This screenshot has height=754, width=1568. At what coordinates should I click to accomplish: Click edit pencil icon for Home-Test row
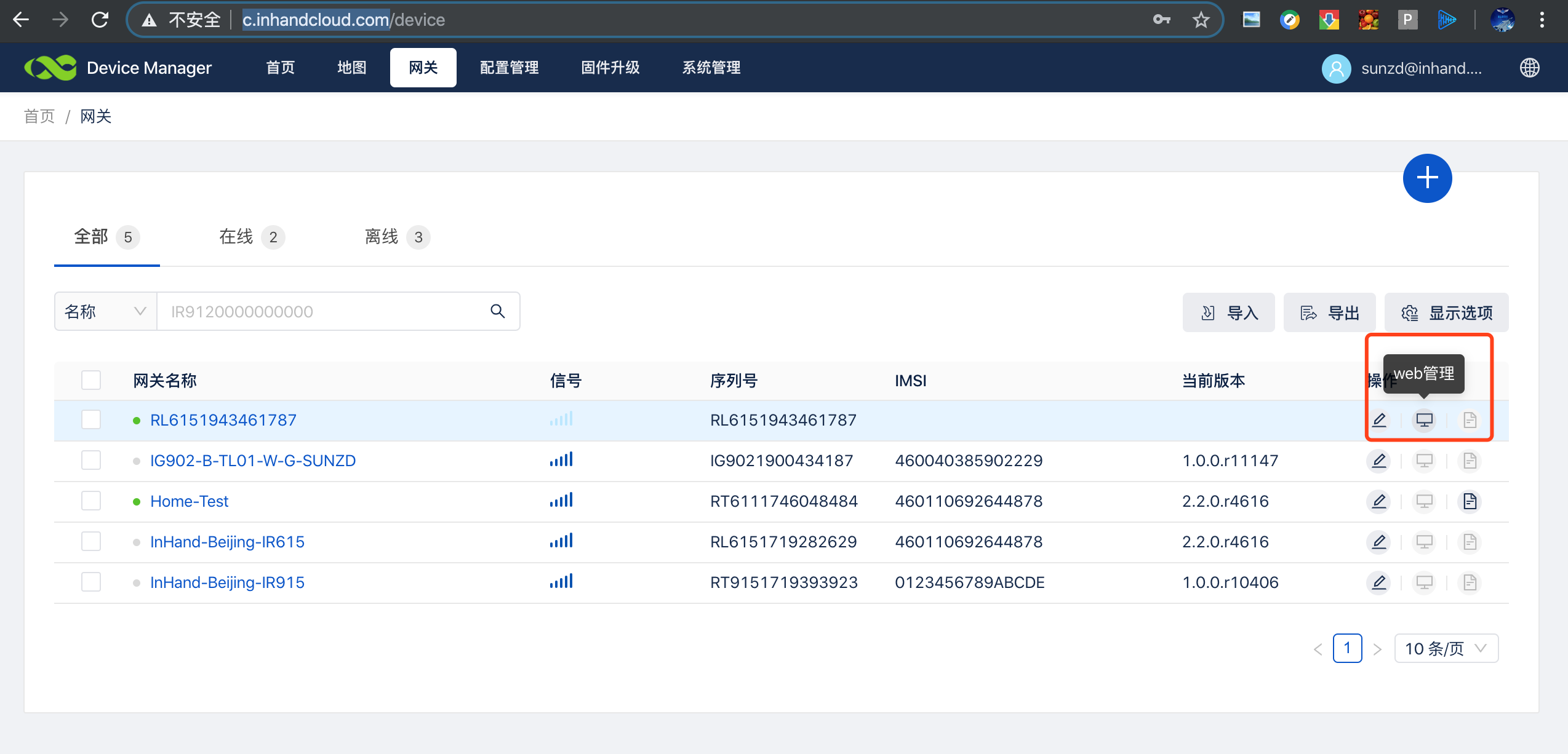click(1379, 501)
